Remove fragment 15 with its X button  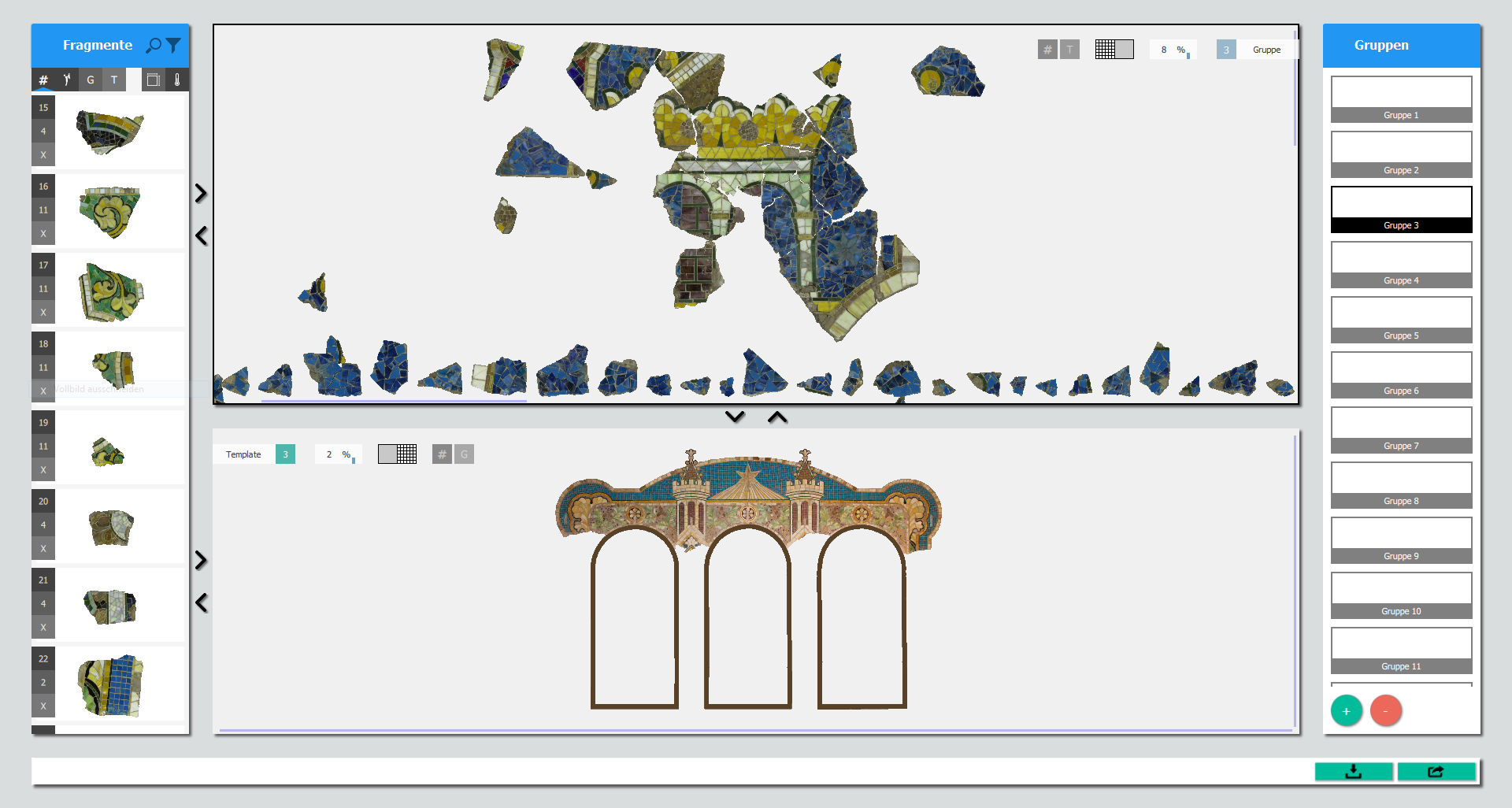tap(43, 155)
